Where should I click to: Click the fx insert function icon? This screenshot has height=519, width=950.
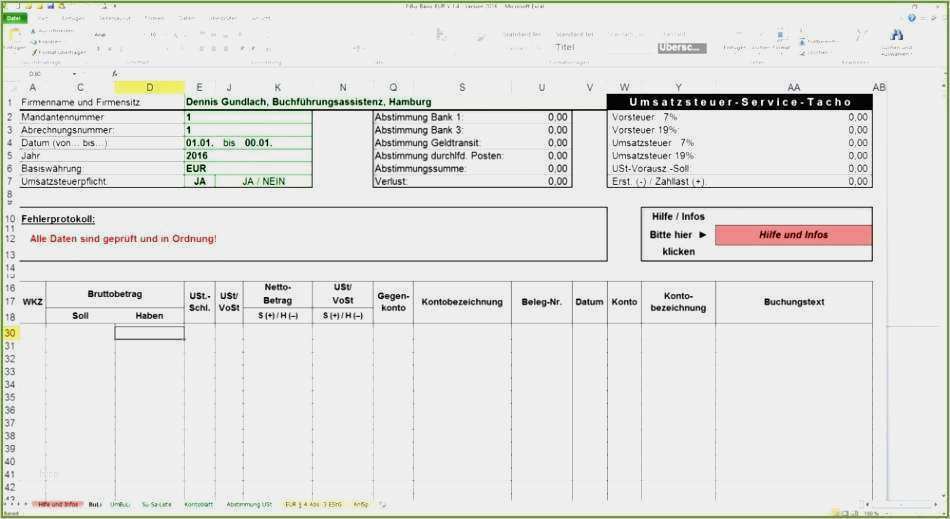coord(115,74)
